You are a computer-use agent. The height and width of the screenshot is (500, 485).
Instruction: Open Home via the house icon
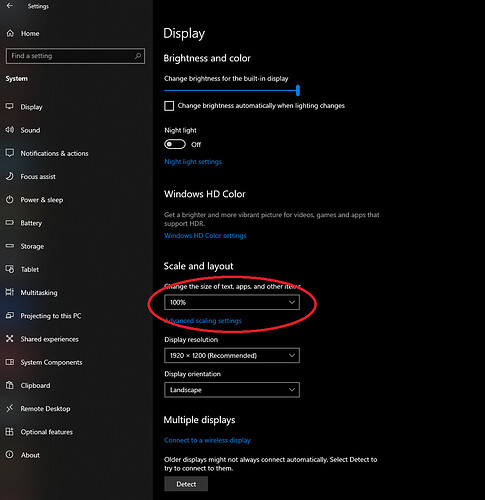pyautogui.click(x=10, y=33)
